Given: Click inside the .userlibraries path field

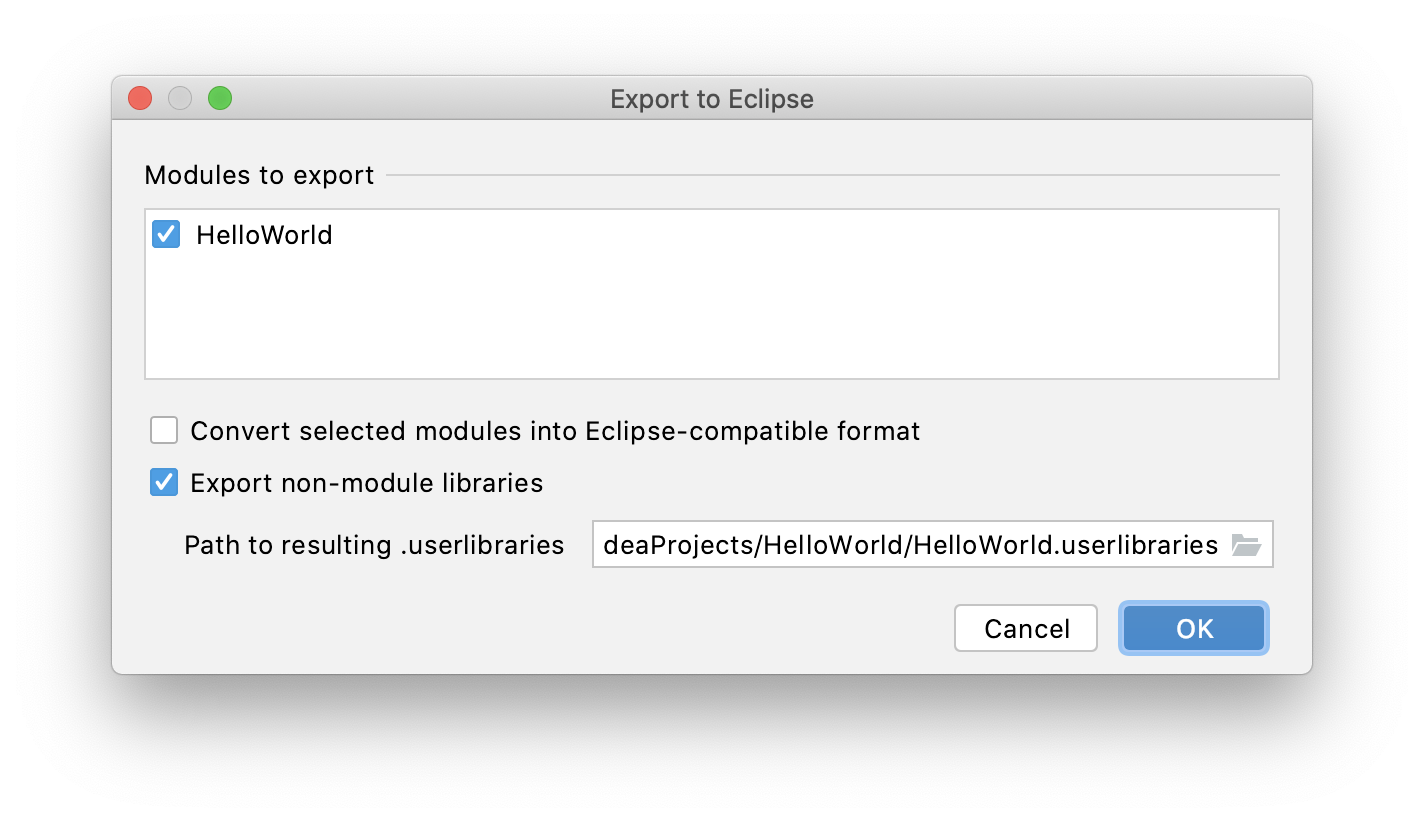Looking at the screenshot, I should pyautogui.click(x=900, y=544).
